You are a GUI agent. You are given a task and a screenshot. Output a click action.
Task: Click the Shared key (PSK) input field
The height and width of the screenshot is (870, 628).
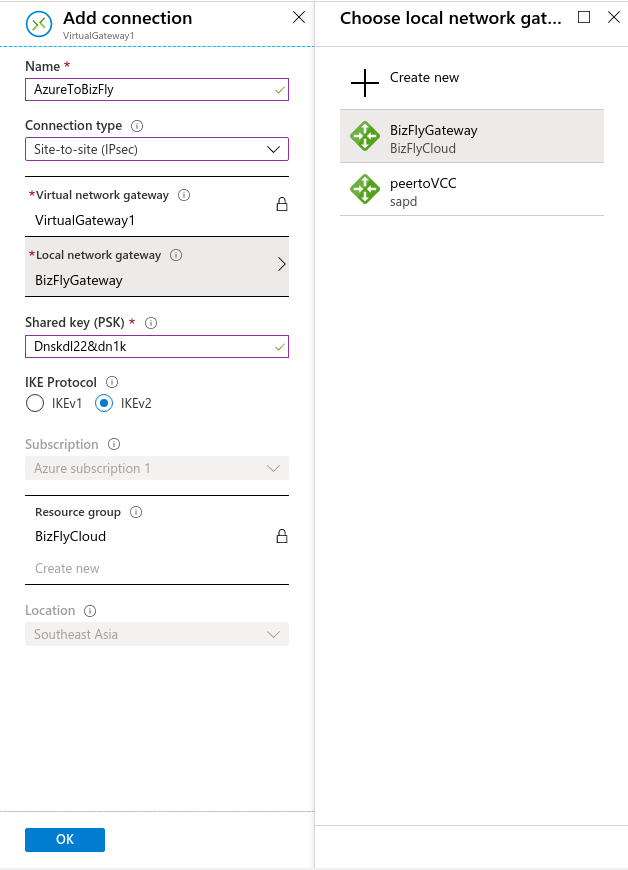pos(157,347)
